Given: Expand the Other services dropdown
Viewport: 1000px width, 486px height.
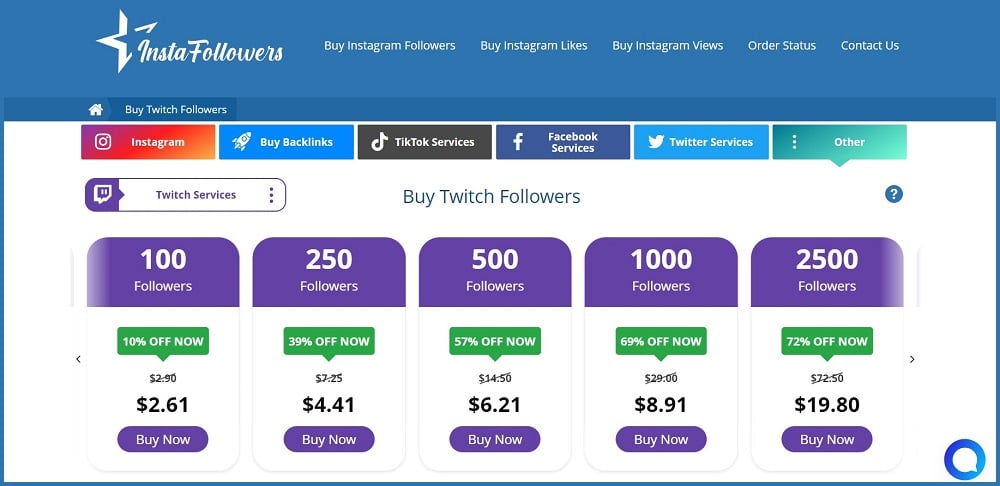Looking at the screenshot, I should 839,142.
